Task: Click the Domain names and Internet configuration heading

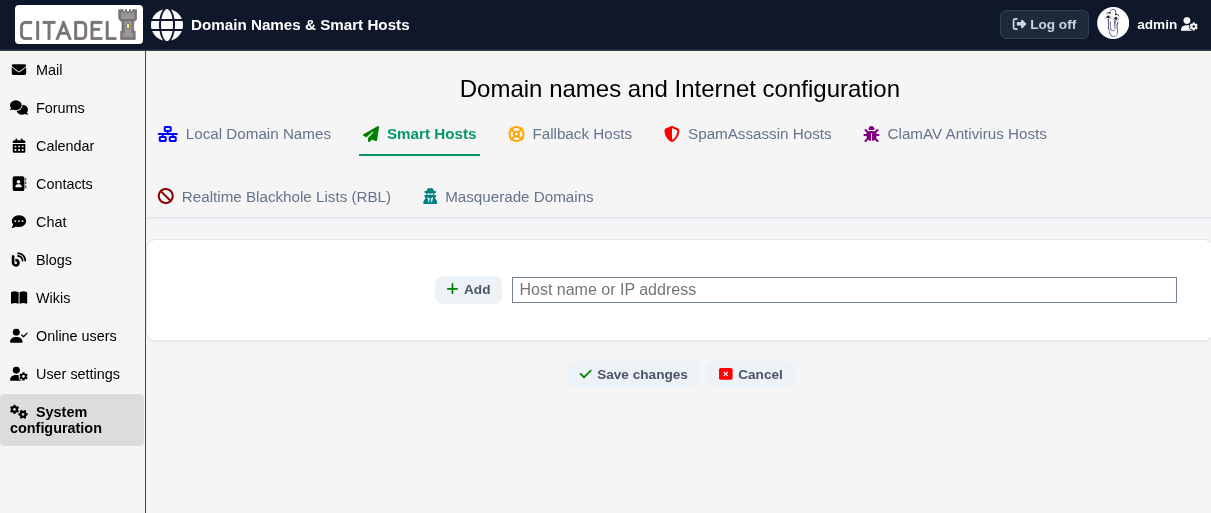Action: tap(680, 89)
